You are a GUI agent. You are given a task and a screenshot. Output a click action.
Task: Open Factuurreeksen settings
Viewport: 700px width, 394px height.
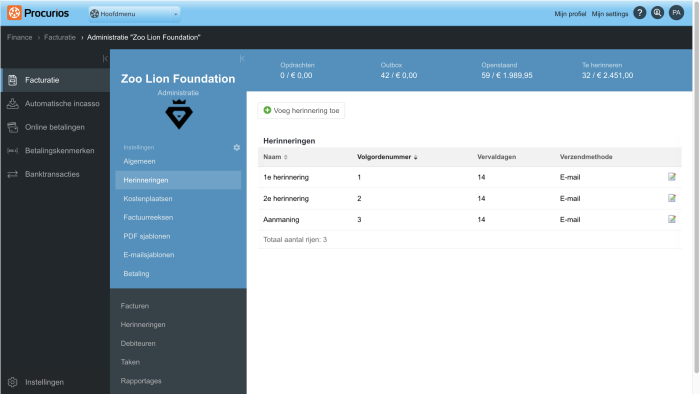(148, 217)
